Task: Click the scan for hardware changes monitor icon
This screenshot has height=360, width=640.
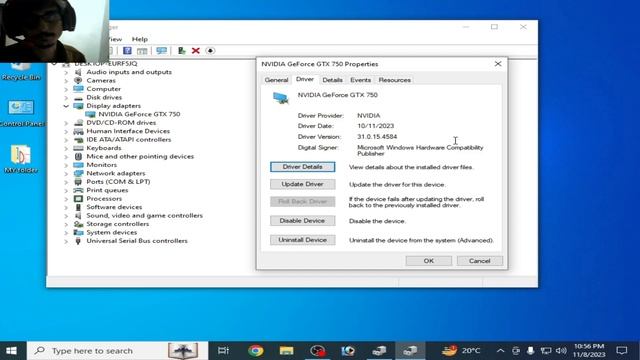Action: pos(162,51)
